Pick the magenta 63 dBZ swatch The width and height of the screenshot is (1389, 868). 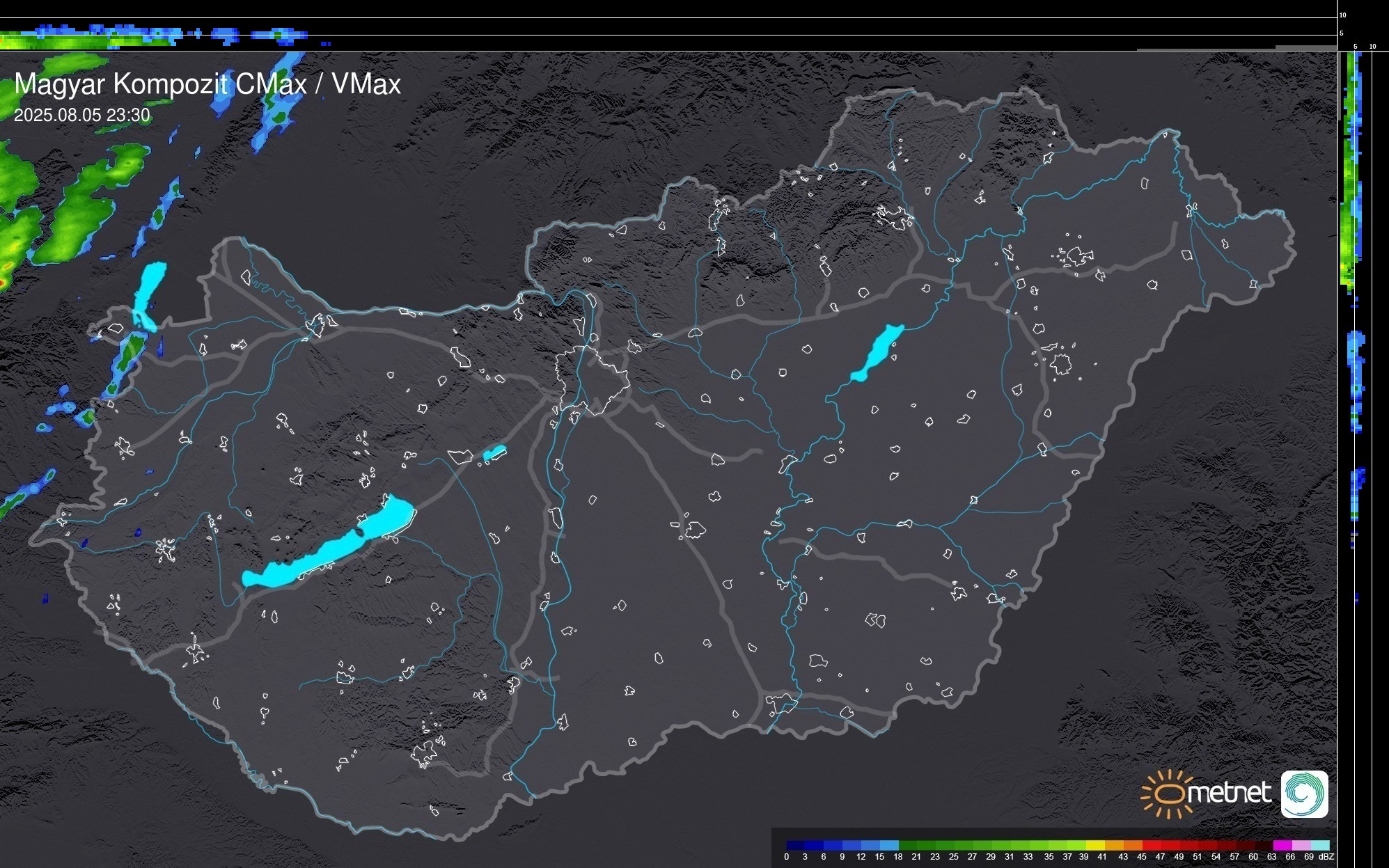coord(1282,846)
